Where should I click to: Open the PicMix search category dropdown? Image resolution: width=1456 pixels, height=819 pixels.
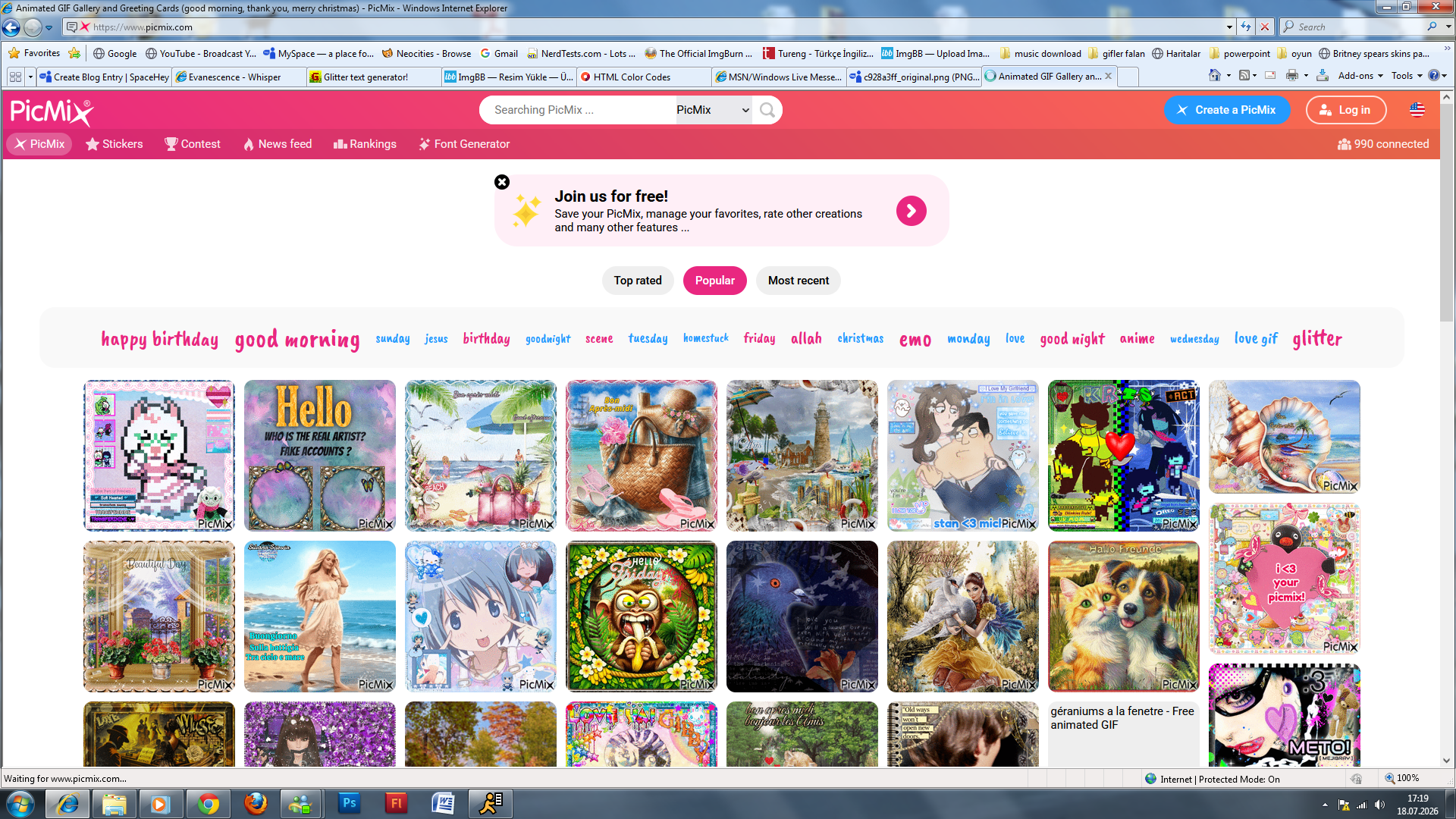pyautogui.click(x=712, y=110)
